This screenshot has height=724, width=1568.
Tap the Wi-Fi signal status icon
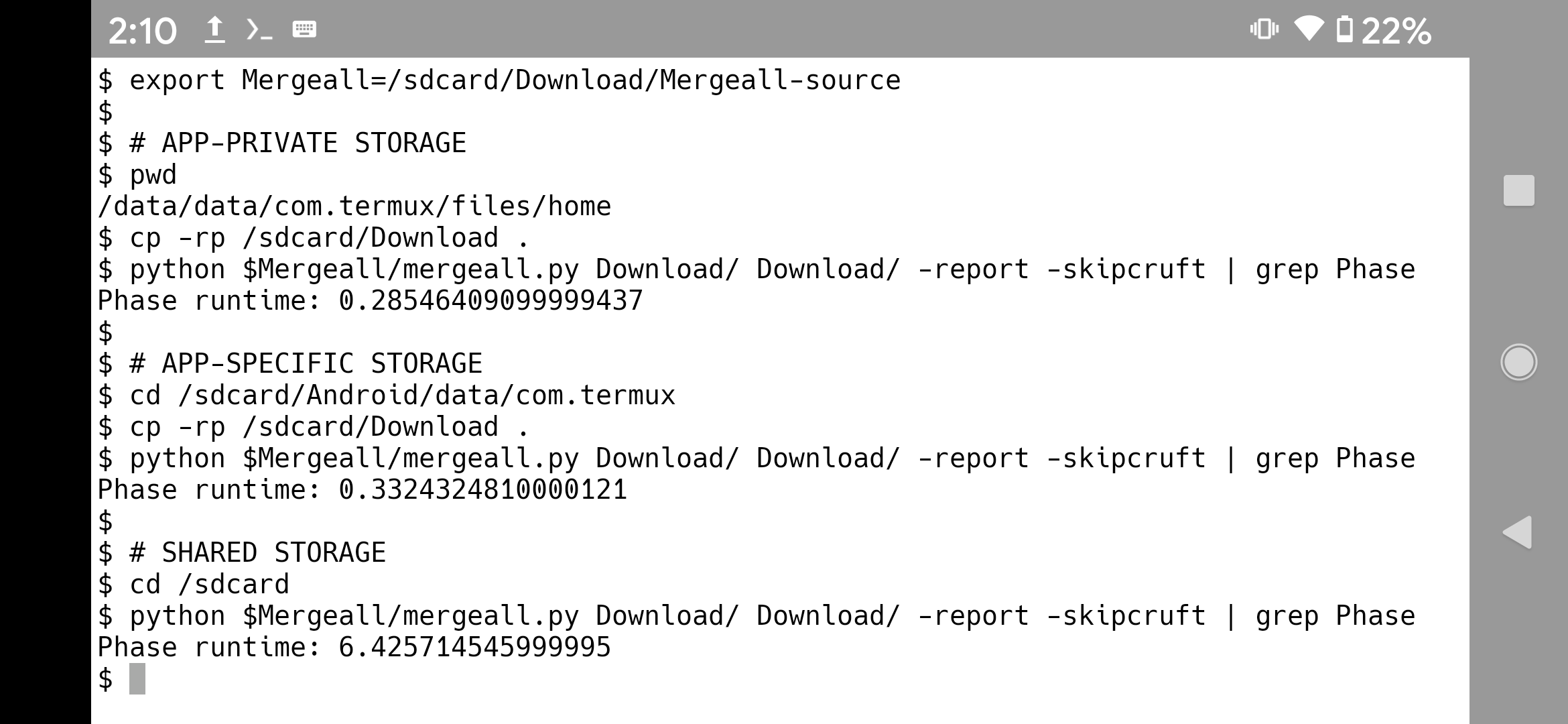1308,29
